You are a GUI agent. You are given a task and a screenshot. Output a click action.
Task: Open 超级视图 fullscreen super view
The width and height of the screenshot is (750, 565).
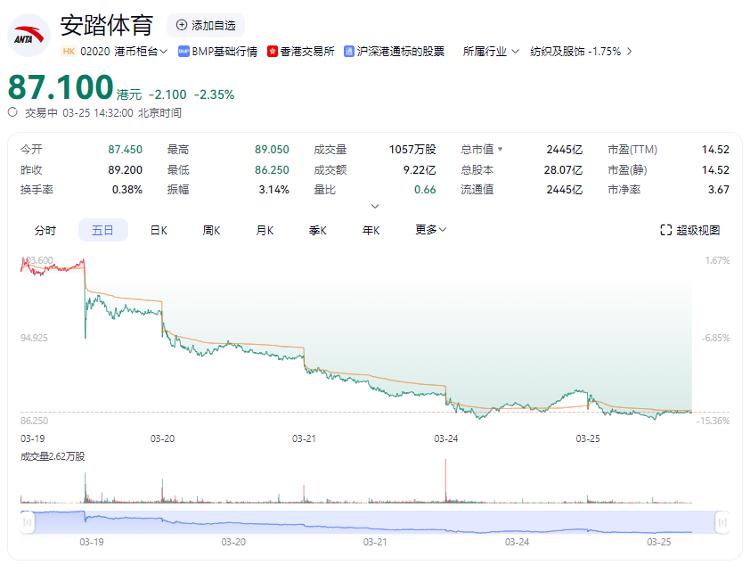pos(690,230)
